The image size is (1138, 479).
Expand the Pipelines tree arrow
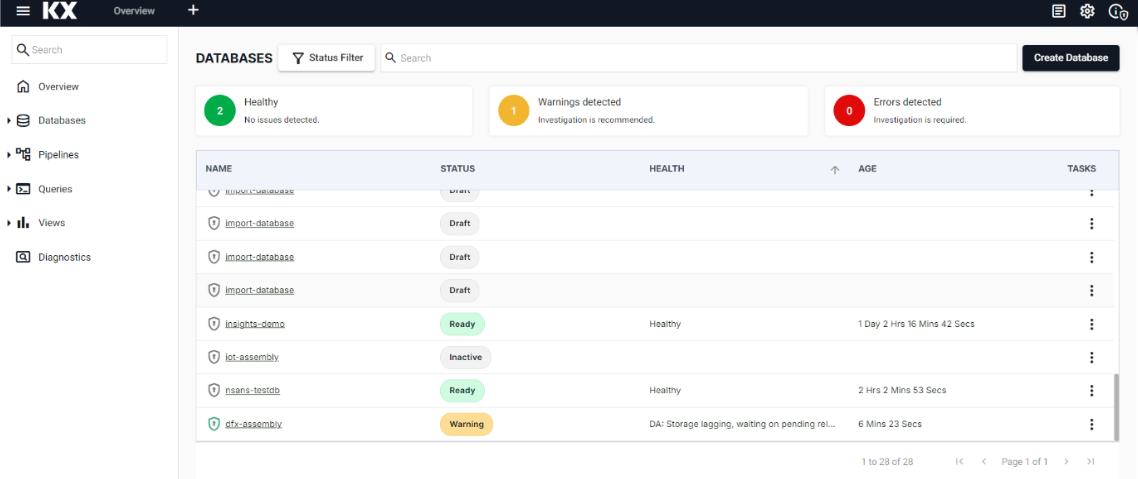(x=9, y=155)
